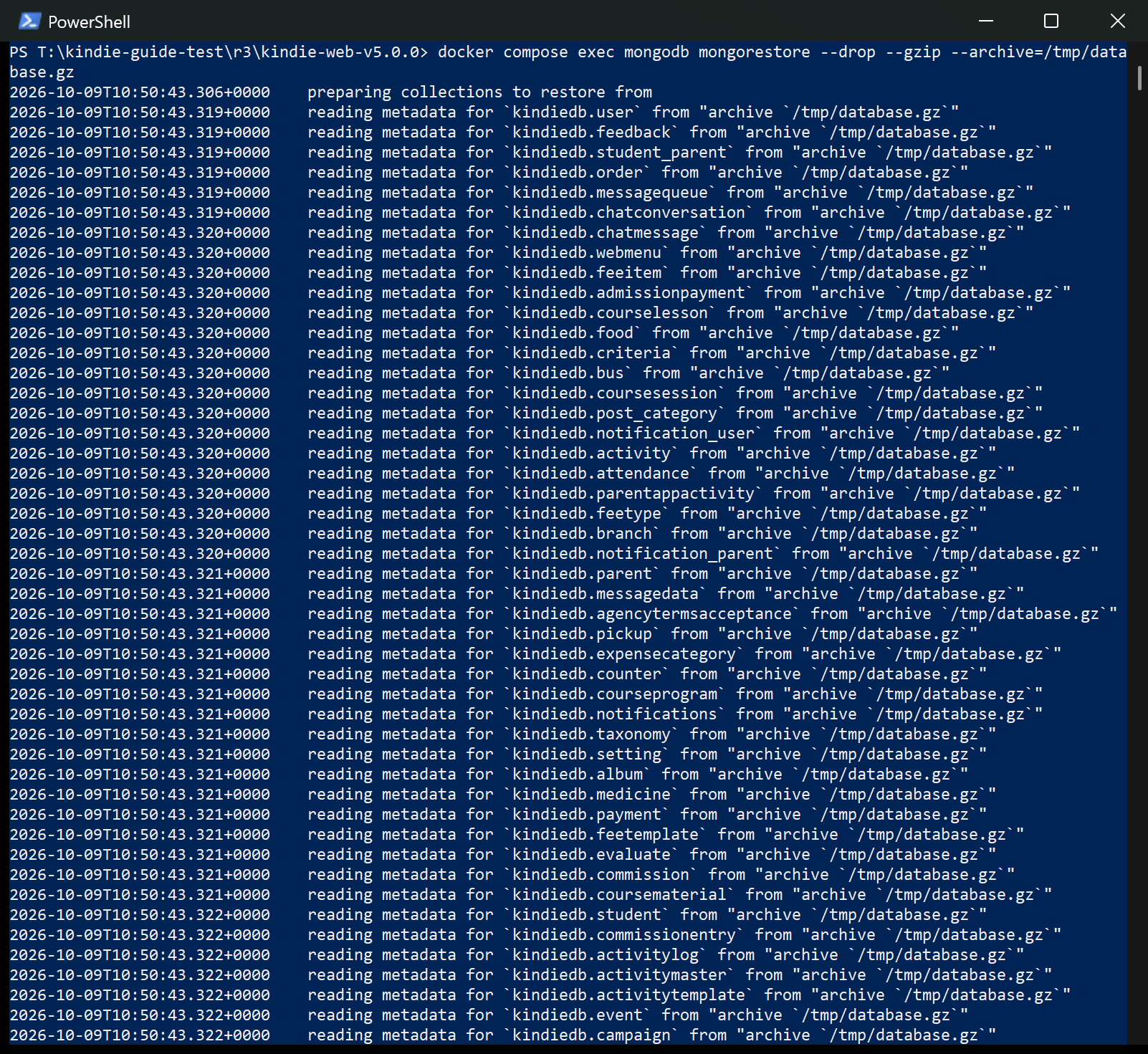The height and width of the screenshot is (1054, 1148).
Task: Click the `kindiedb.criteria` entry
Action: [x=592, y=353]
